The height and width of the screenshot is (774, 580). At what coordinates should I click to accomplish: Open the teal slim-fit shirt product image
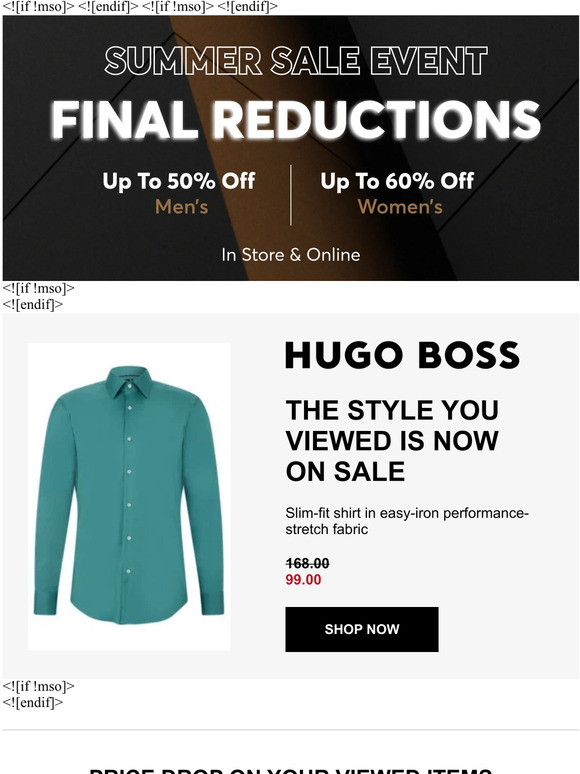click(x=129, y=496)
